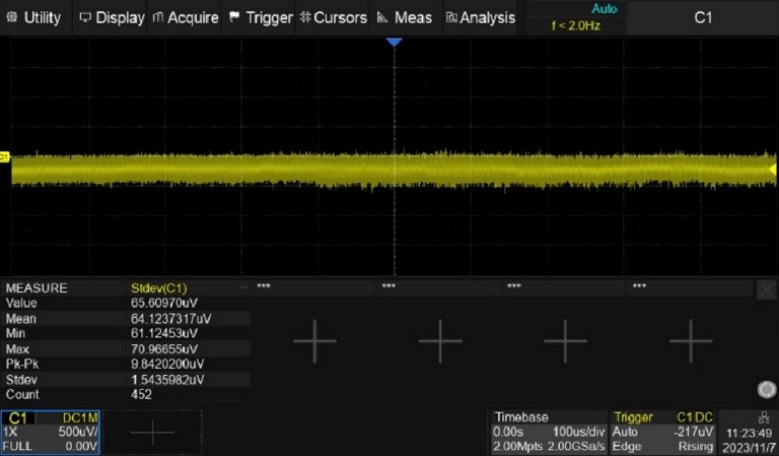Open the Utility menu
779x456 pixels.
34,18
